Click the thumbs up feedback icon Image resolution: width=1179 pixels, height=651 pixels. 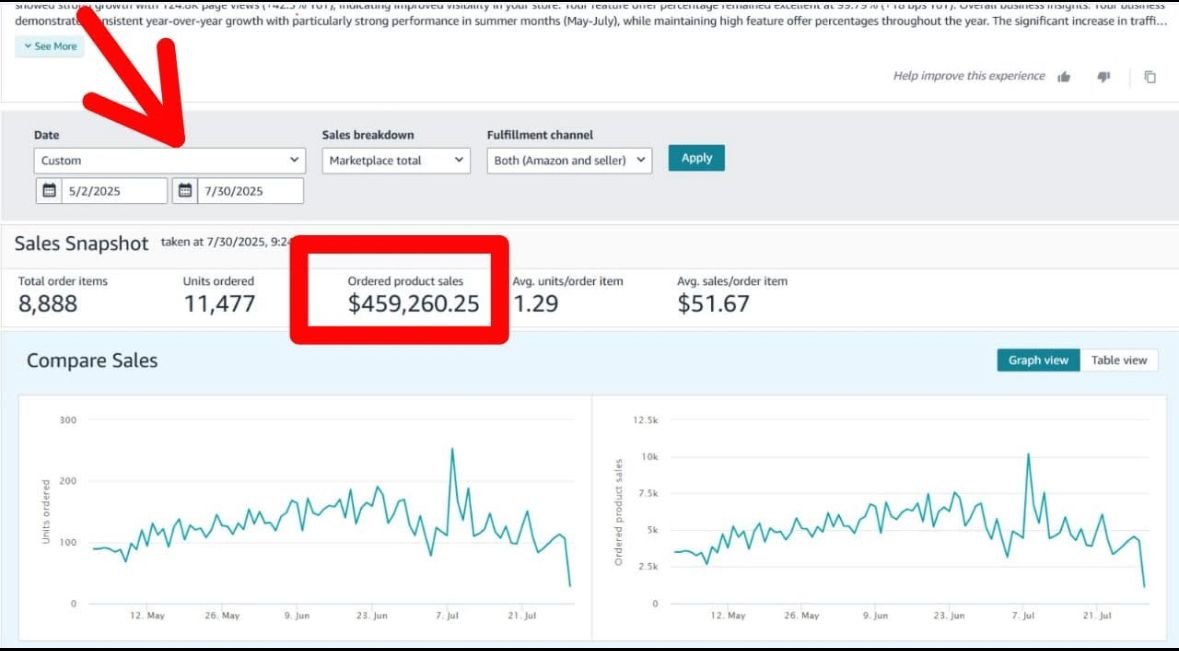(1064, 77)
